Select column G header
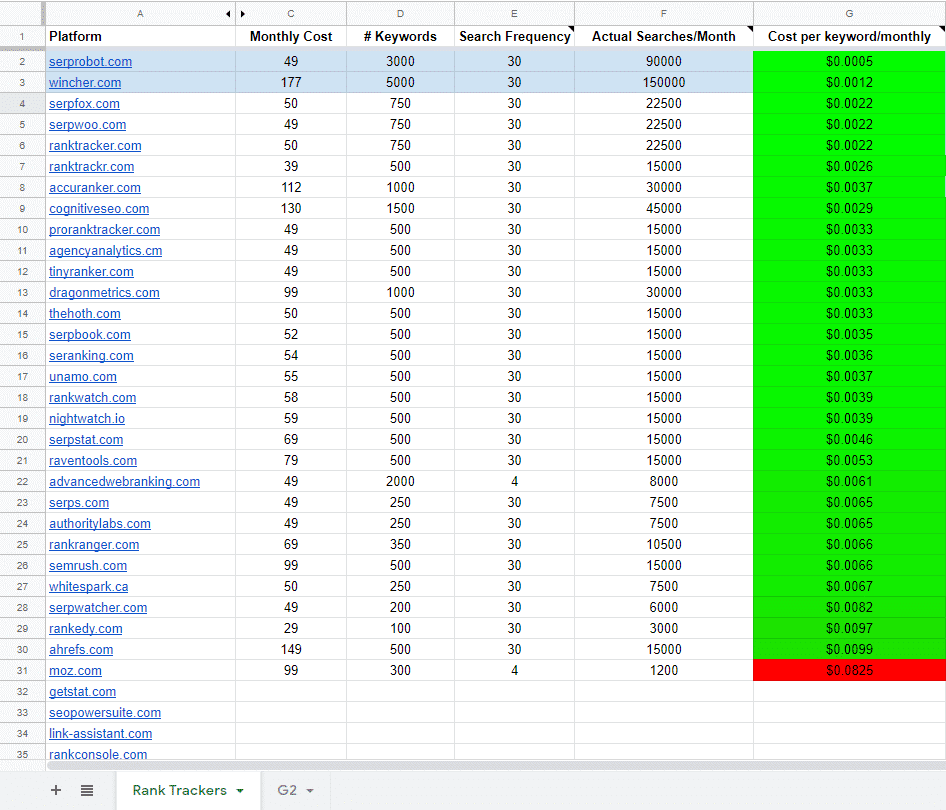This screenshot has height=810, width=946. pyautogui.click(x=849, y=13)
